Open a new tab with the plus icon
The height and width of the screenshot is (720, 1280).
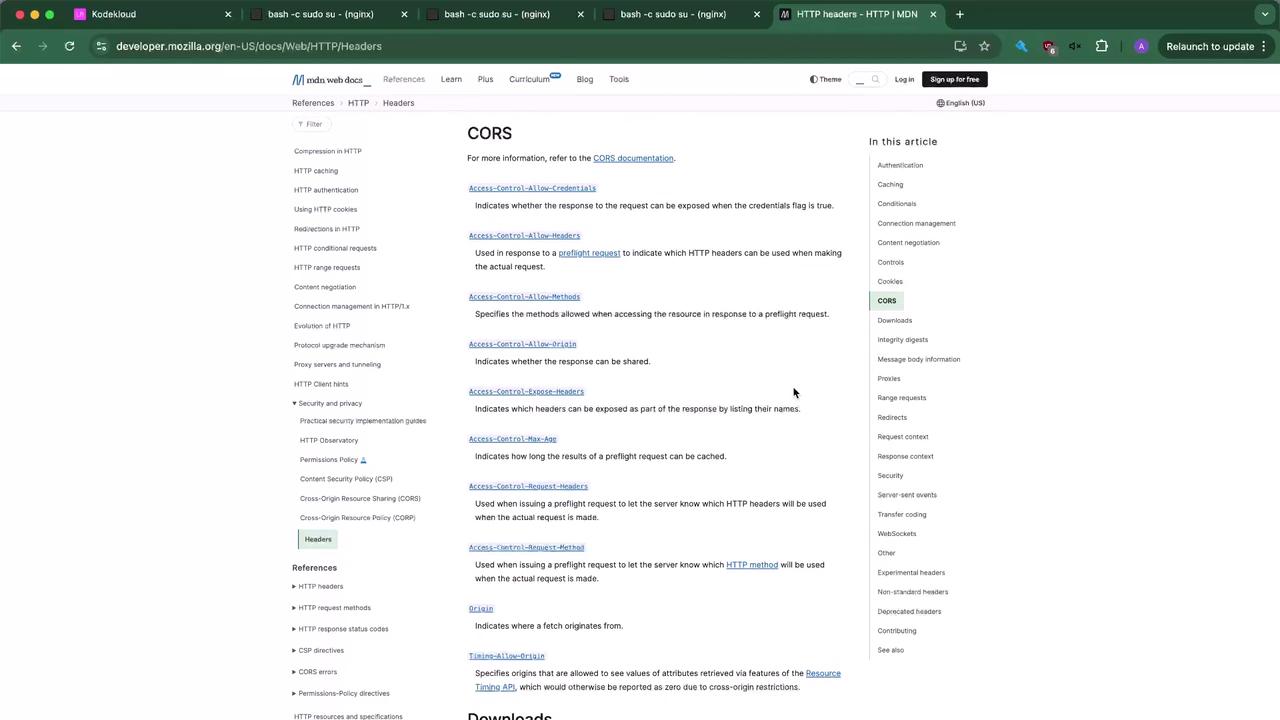[x=959, y=14]
